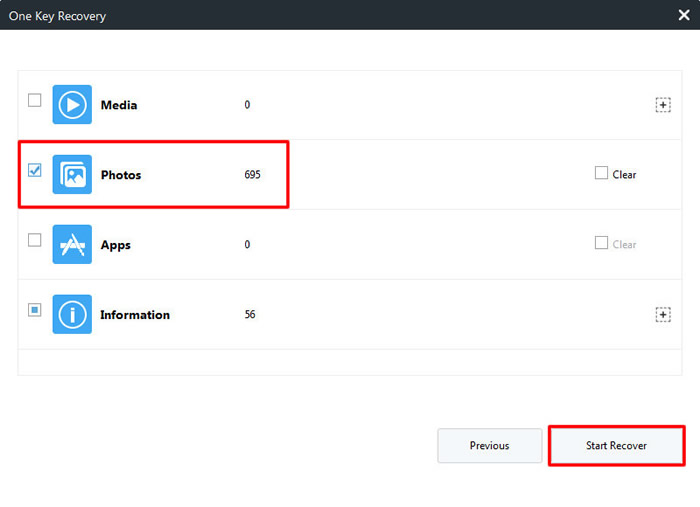This screenshot has width=700, height=507.
Task: Uncheck the Photos checkbox
Action: click(x=34, y=170)
